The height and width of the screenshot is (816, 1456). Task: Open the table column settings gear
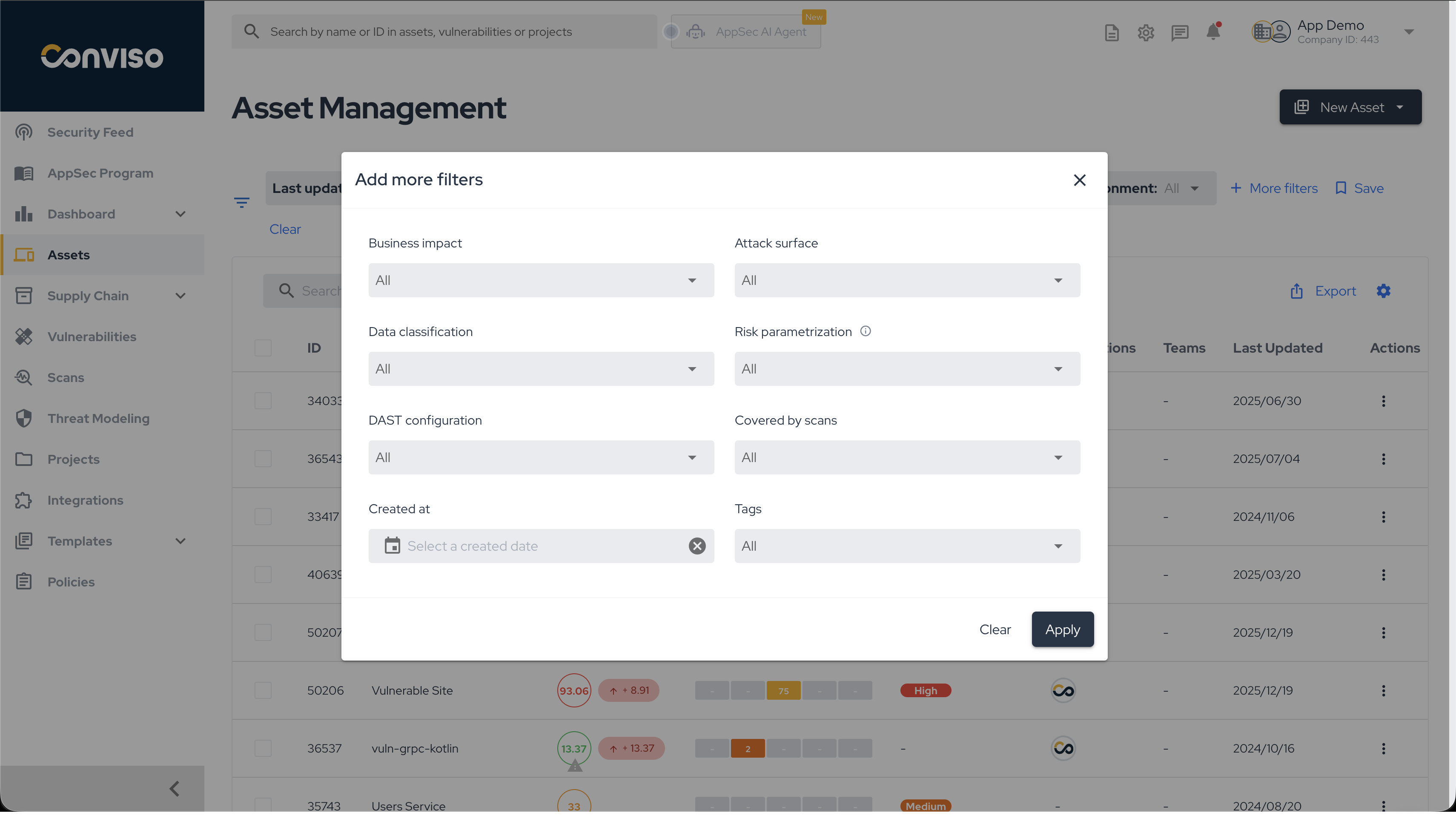tap(1384, 290)
